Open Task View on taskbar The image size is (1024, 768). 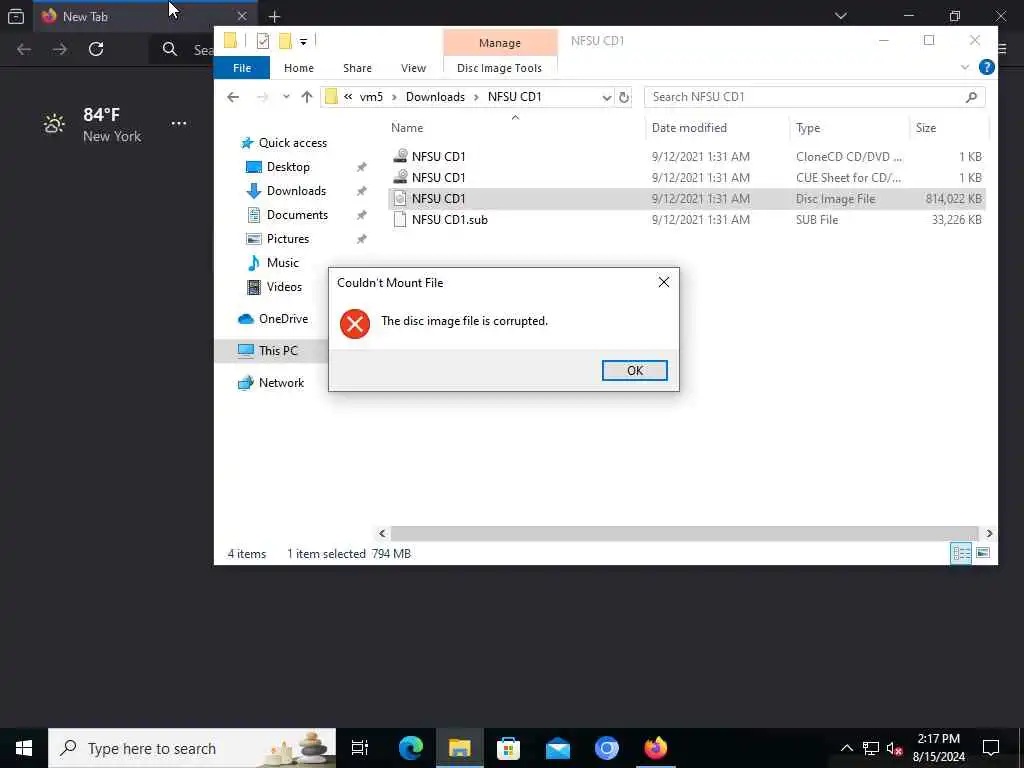click(359, 748)
